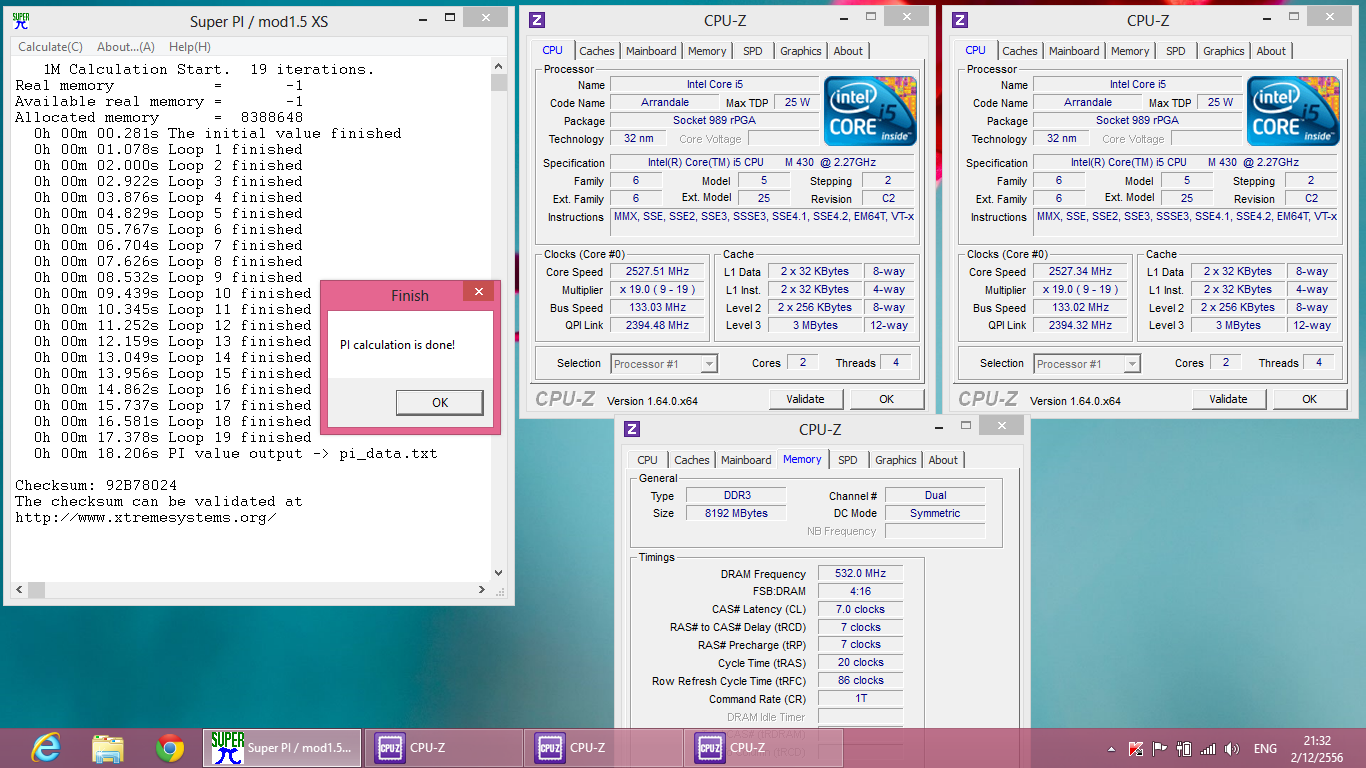Click the '1M Calculation Start. 19 iterations.' line
This screenshot has width=1366, height=768.
point(209,70)
